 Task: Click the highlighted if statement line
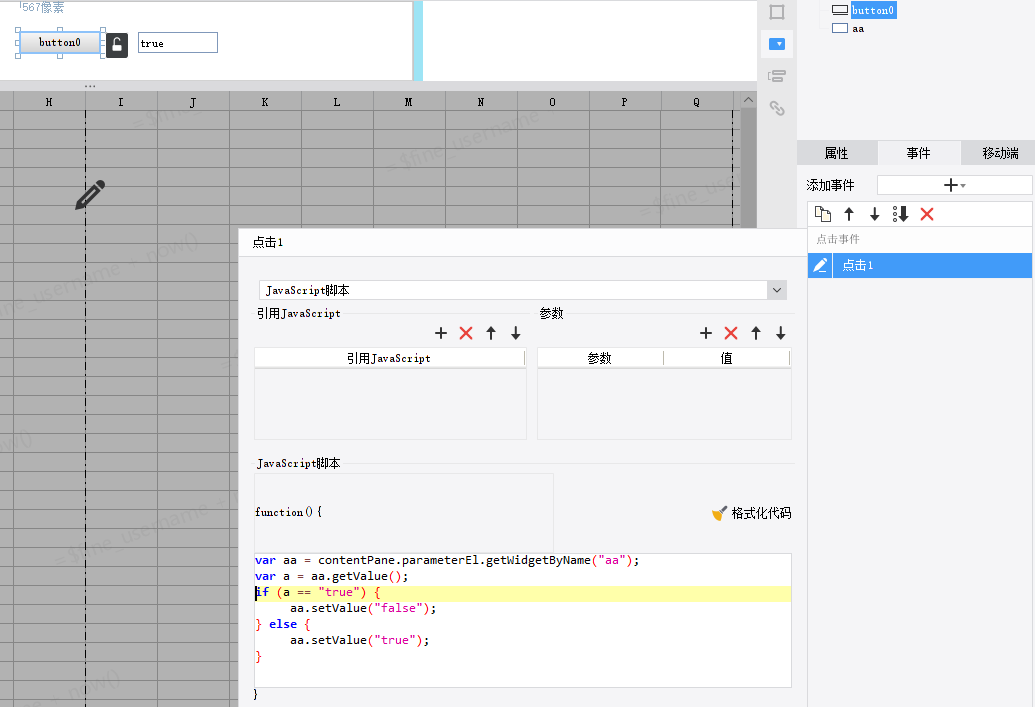523,593
